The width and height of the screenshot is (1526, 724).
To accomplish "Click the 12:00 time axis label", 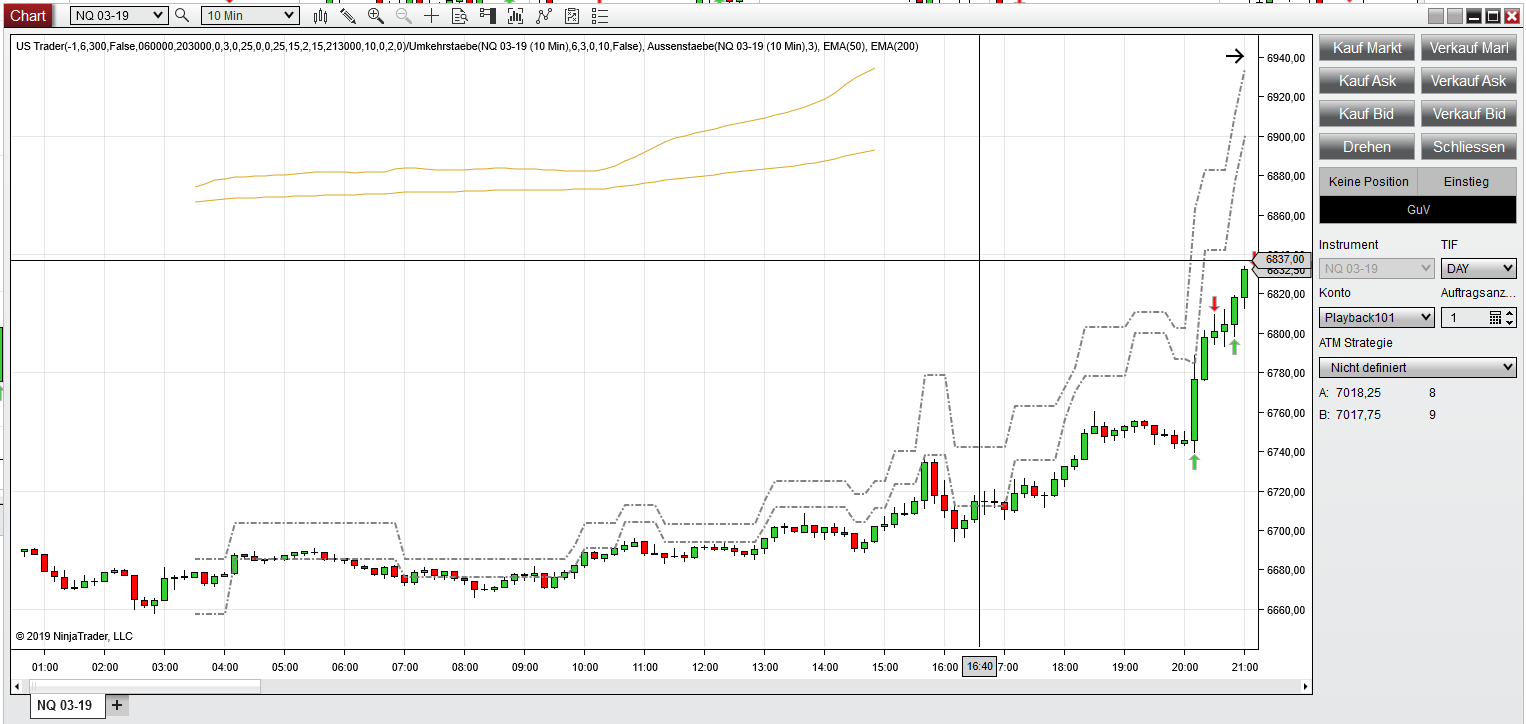I will pyautogui.click(x=705, y=667).
